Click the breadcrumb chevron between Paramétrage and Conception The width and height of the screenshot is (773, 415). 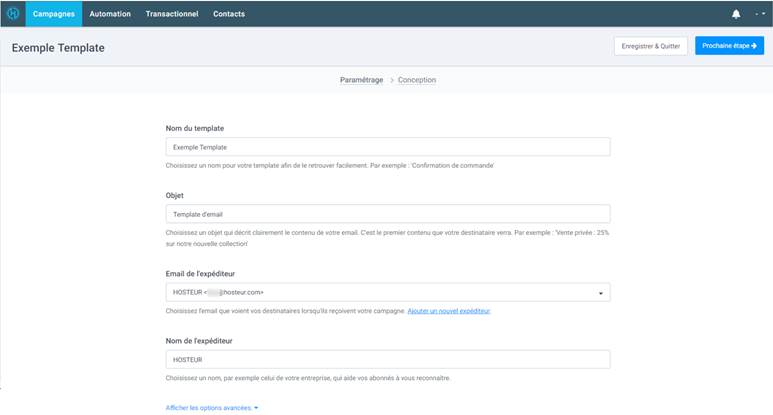click(391, 80)
